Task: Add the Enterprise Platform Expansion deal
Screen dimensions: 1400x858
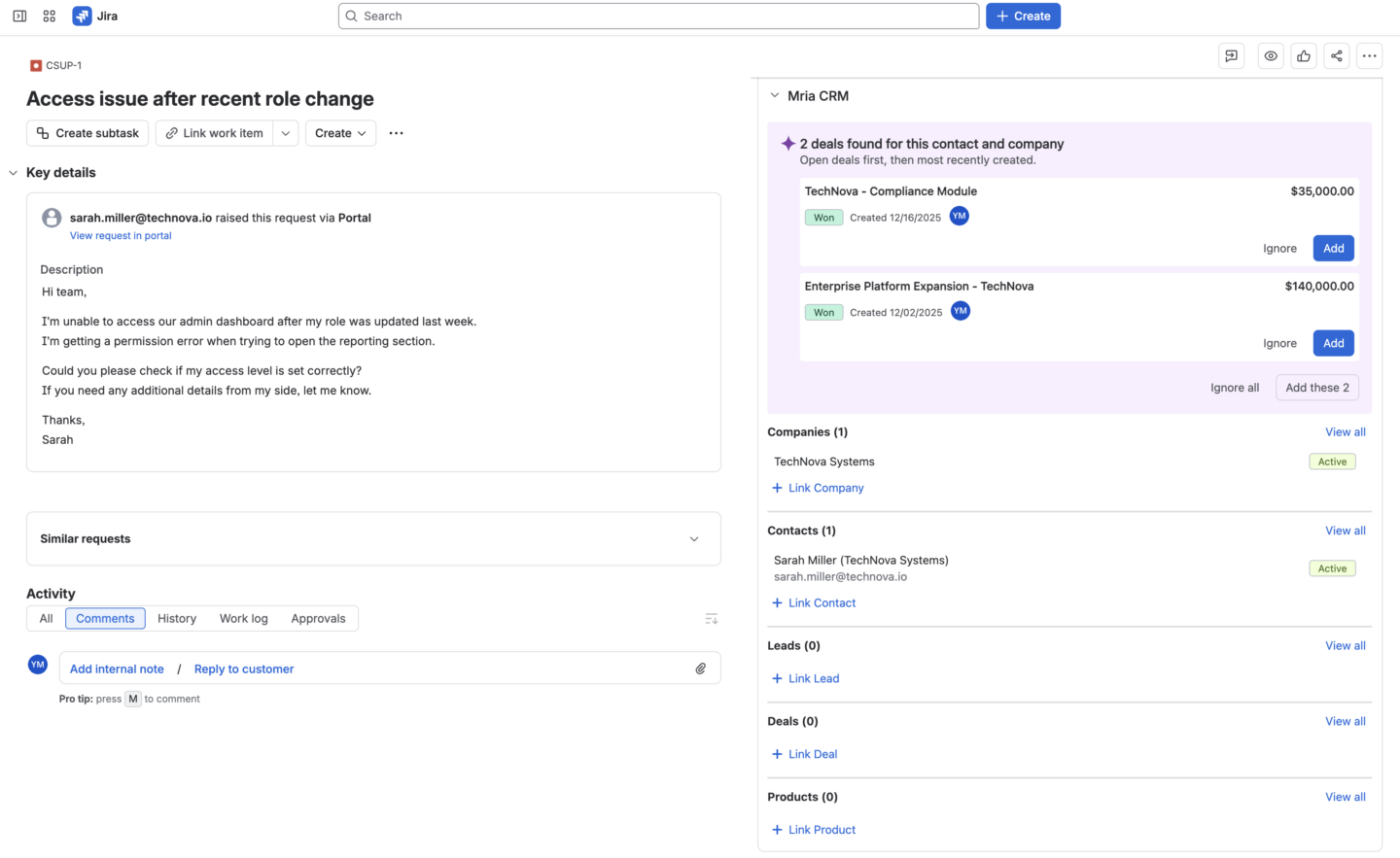Action: point(1334,344)
